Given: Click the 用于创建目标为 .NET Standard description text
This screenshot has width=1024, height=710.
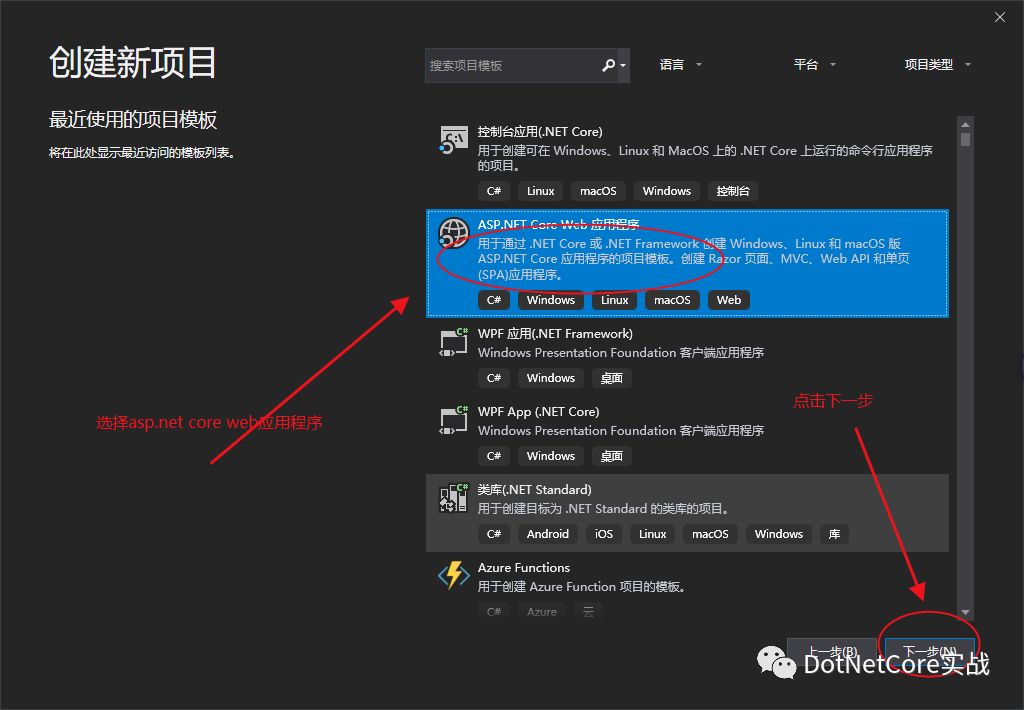Looking at the screenshot, I should [603, 509].
